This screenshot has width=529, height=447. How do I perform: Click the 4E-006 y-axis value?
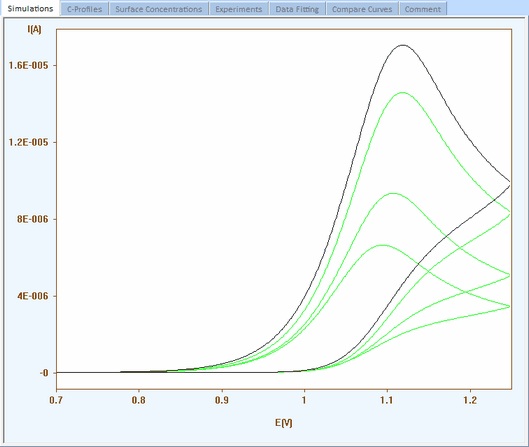(32, 296)
